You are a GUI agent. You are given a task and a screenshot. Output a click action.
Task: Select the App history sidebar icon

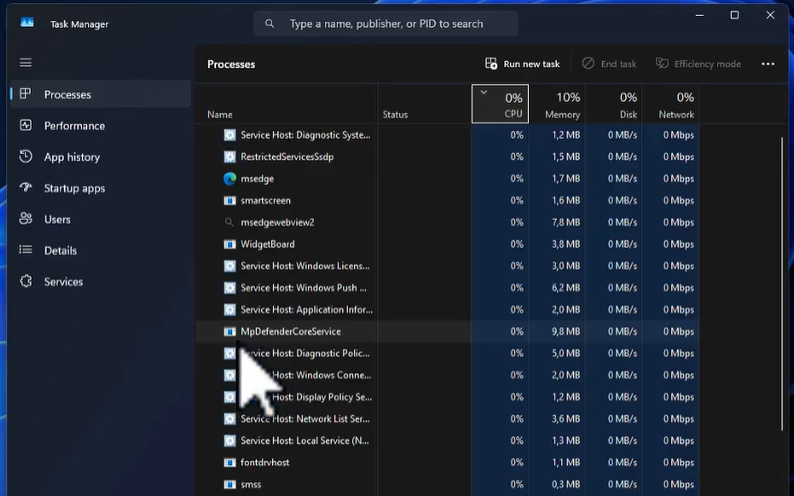coord(25,156)
